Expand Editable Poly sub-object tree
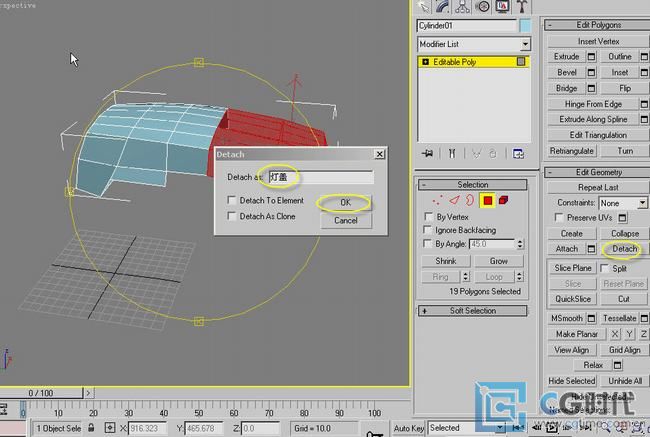 pos(425,62)
